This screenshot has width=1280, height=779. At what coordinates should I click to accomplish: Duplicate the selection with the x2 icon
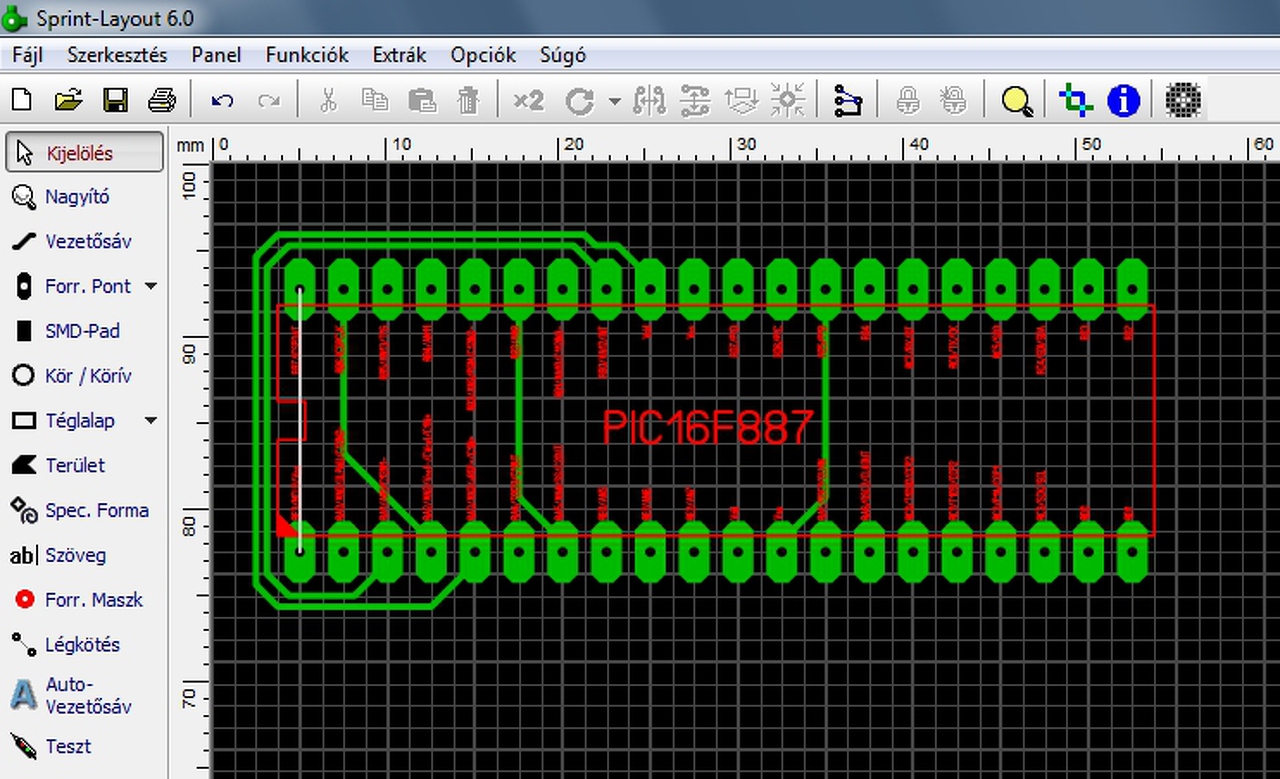click(x=528, y=100)
